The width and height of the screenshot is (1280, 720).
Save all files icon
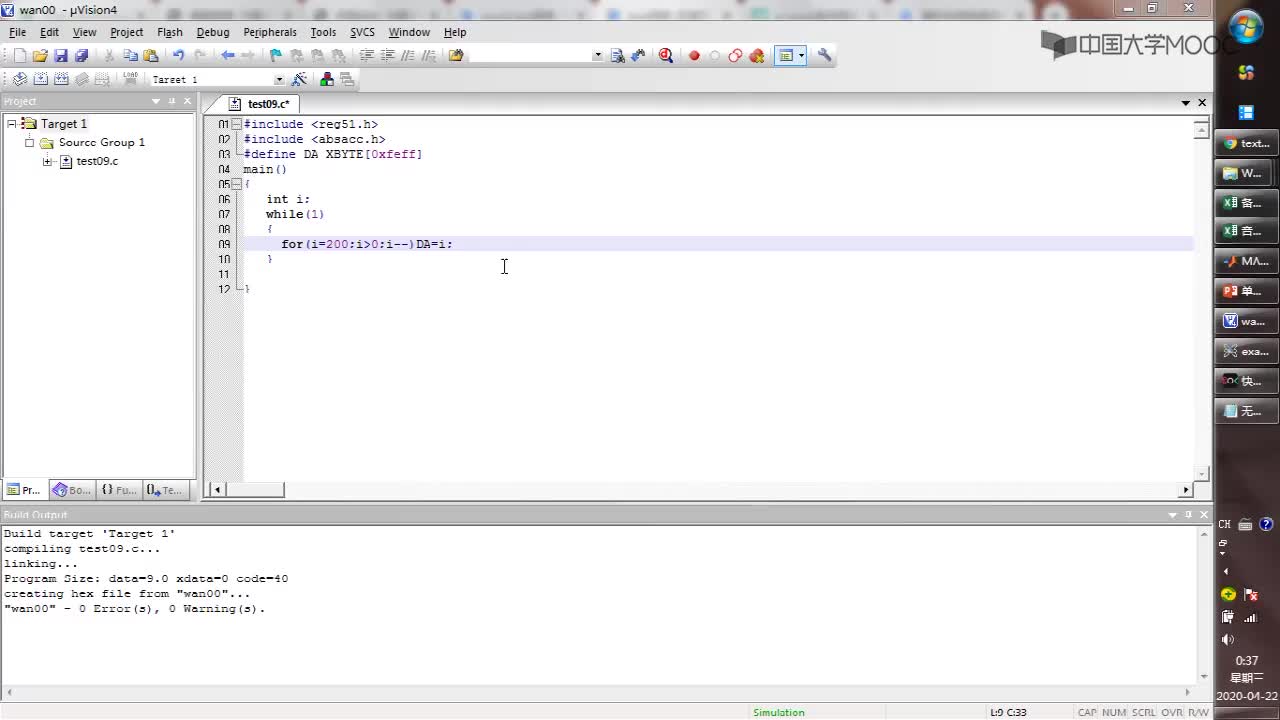pyautogui.click(x=82, y=56)
